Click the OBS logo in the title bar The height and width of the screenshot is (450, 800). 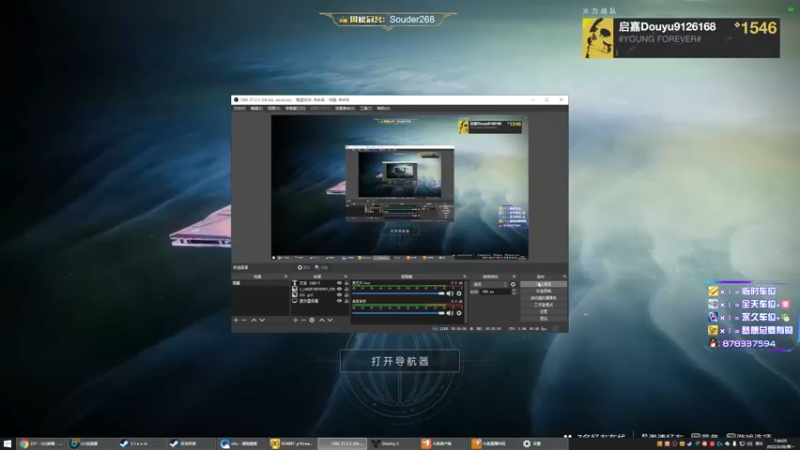[x=236, y=100]
